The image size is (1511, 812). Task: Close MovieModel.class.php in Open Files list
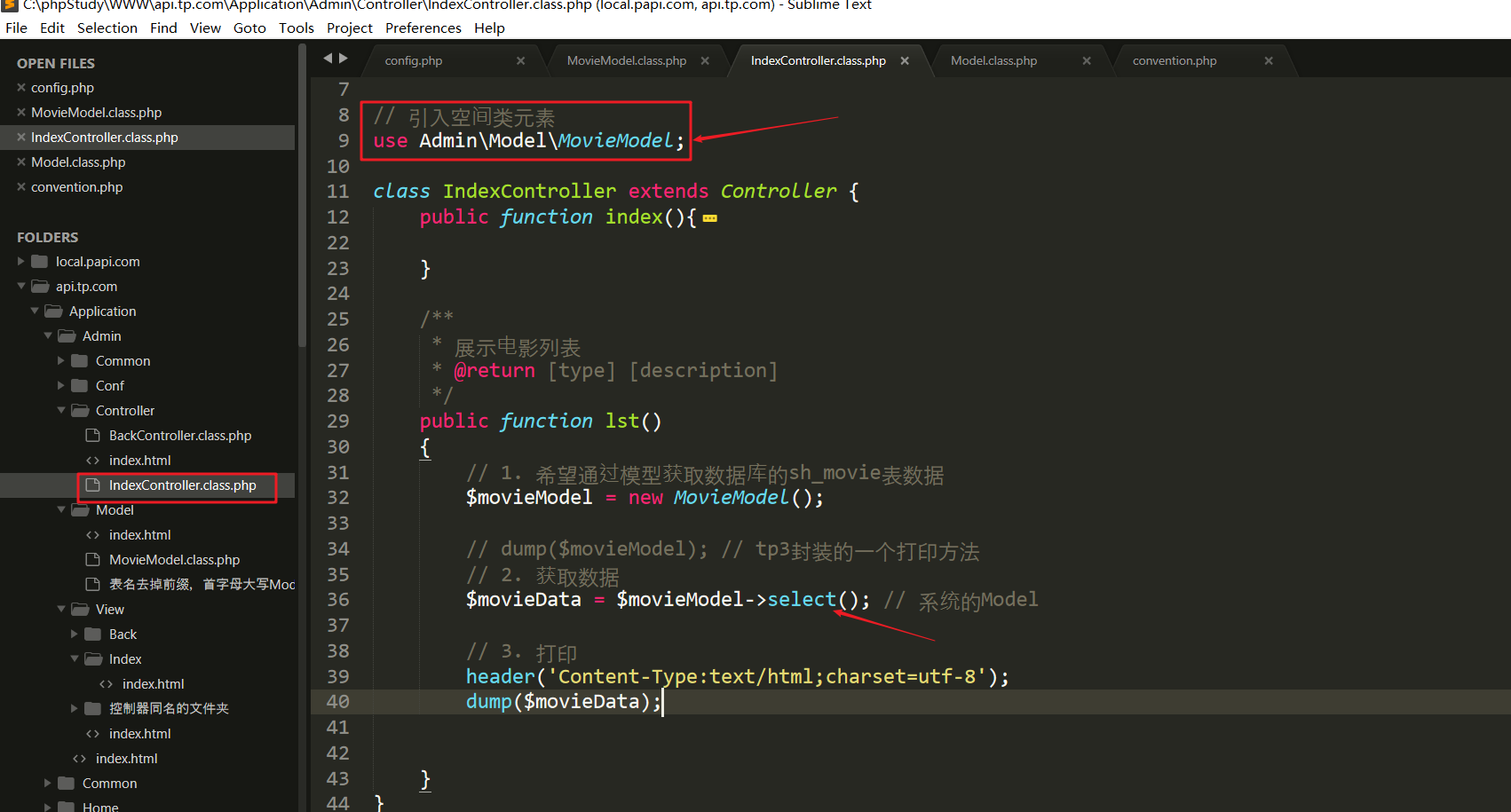click(21, 113)
